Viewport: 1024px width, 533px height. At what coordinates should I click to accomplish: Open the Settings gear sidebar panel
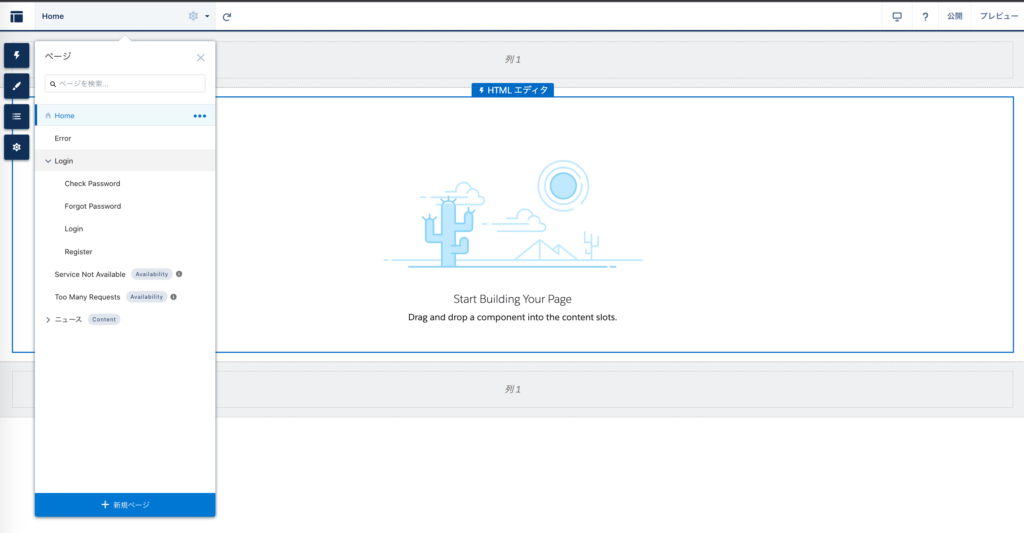click(16, 147)
